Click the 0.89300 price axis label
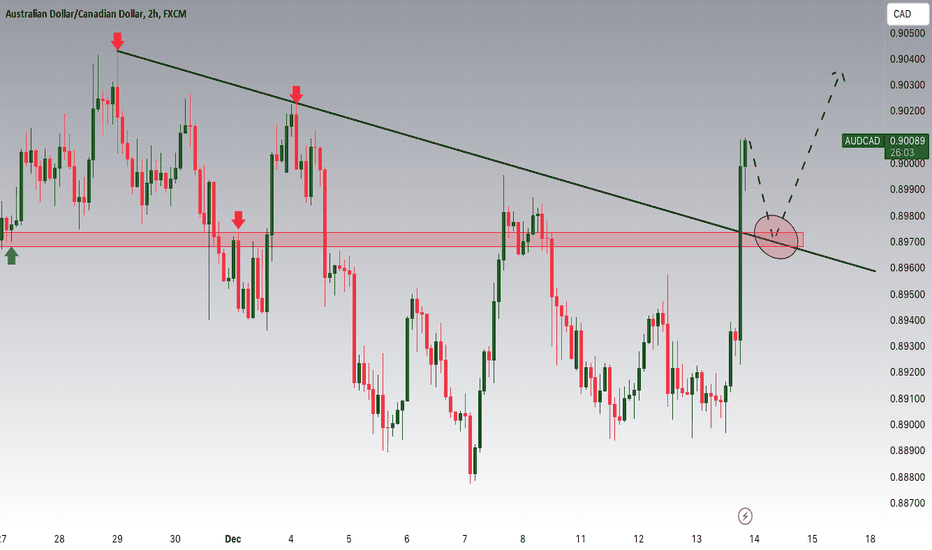932x550 pixels. (907, 346)
